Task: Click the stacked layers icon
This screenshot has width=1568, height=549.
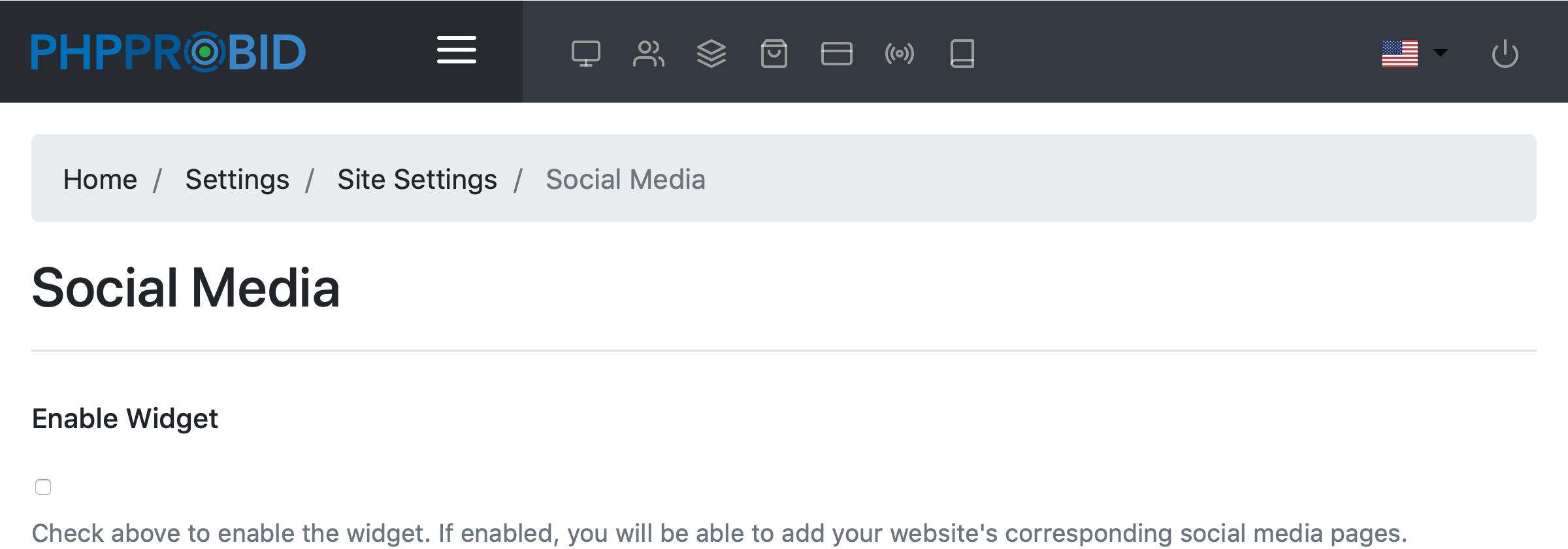Action: click(711, 54)
